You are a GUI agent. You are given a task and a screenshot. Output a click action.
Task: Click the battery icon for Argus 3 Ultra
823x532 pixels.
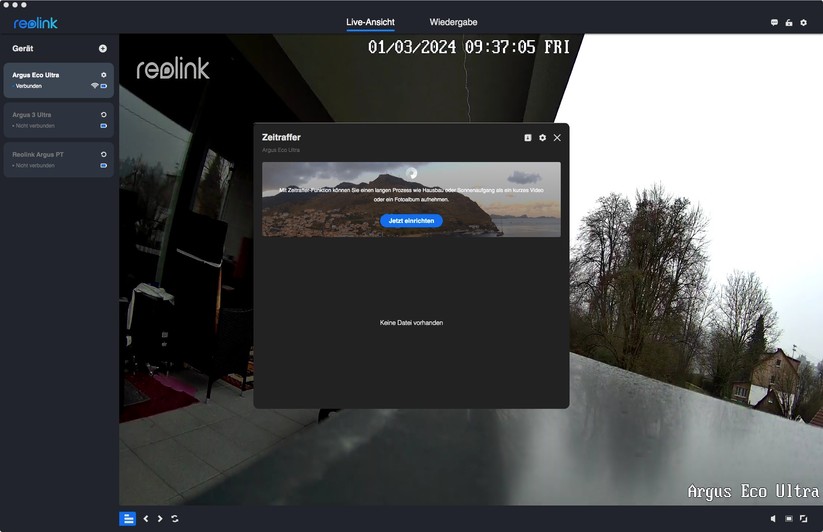click(x=103, y=126)
